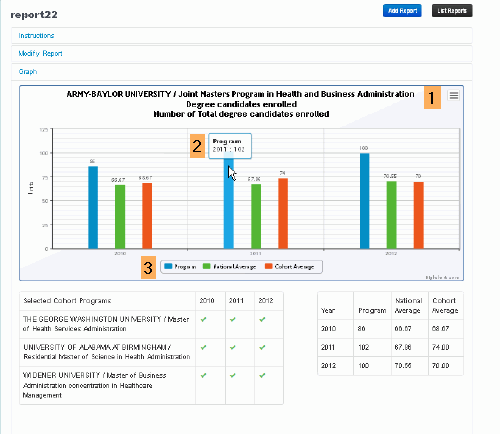
Task: Open the chart context menu hamburger icon
Action: tap(454, 96)
